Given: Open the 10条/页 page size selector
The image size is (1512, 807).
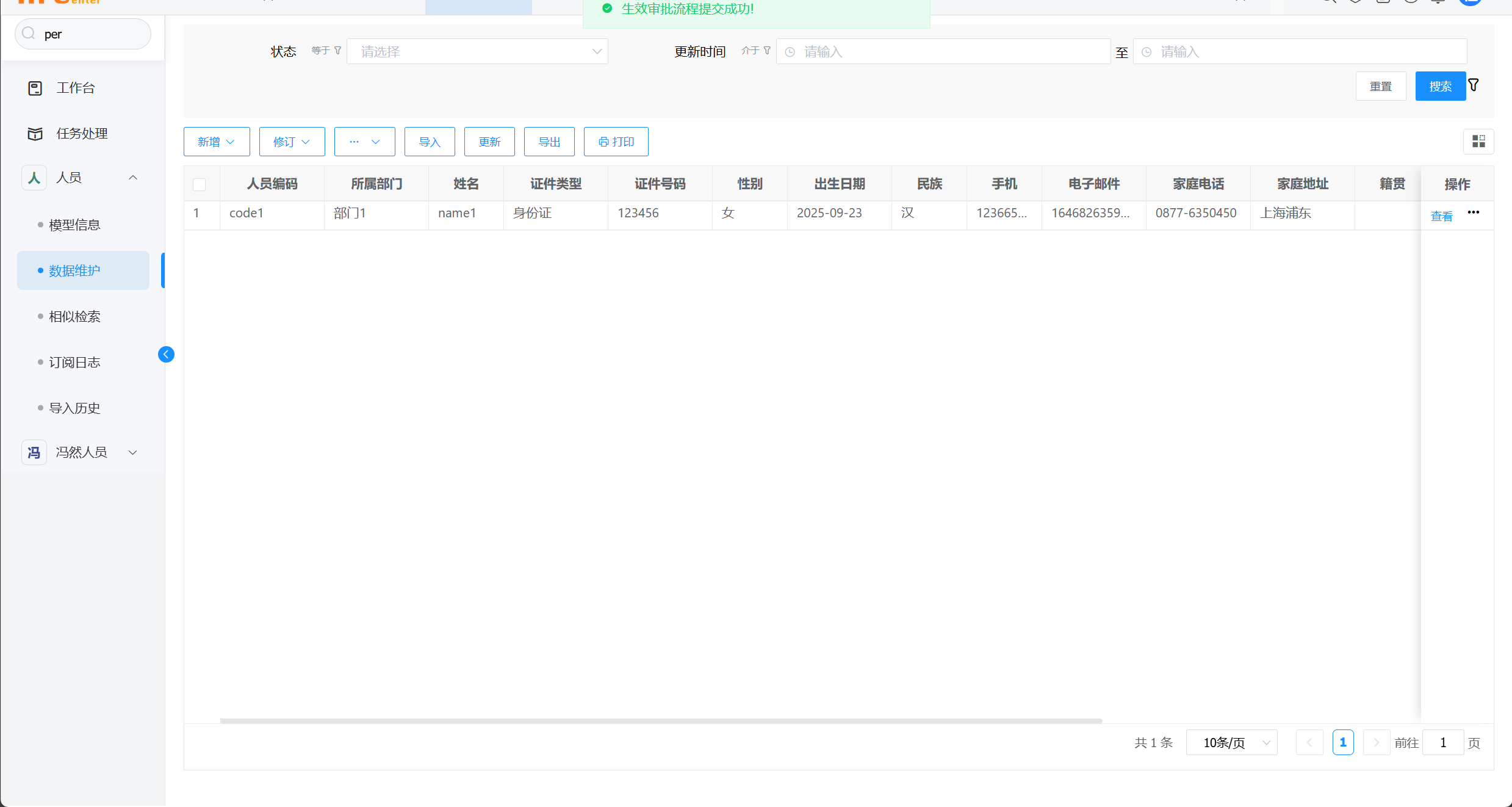Looking at the screenshot, I should point(1231,742).
